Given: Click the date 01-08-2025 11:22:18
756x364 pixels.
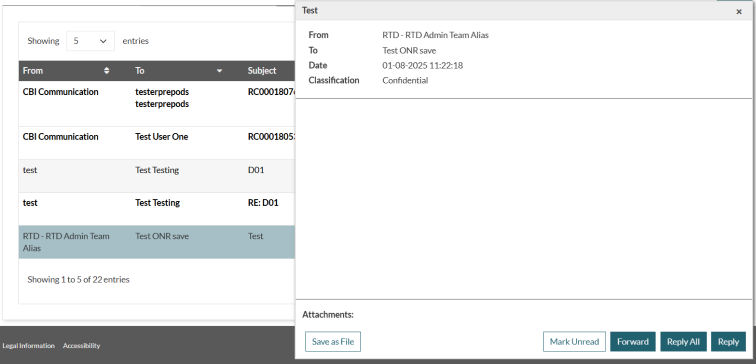Looking at the screenshot, I should (422, 66).
